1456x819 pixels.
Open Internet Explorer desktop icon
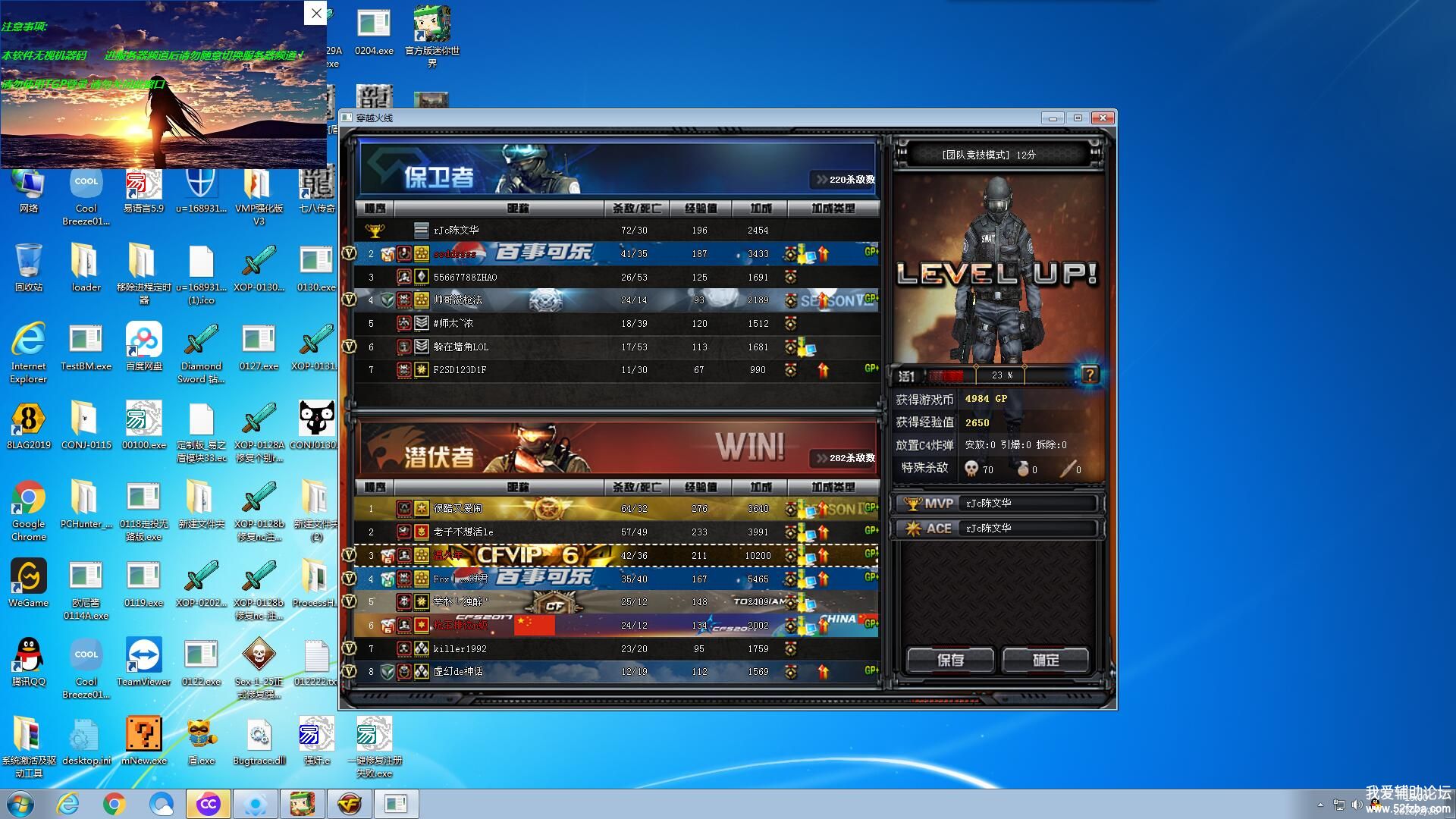click(x=29, y=352)
